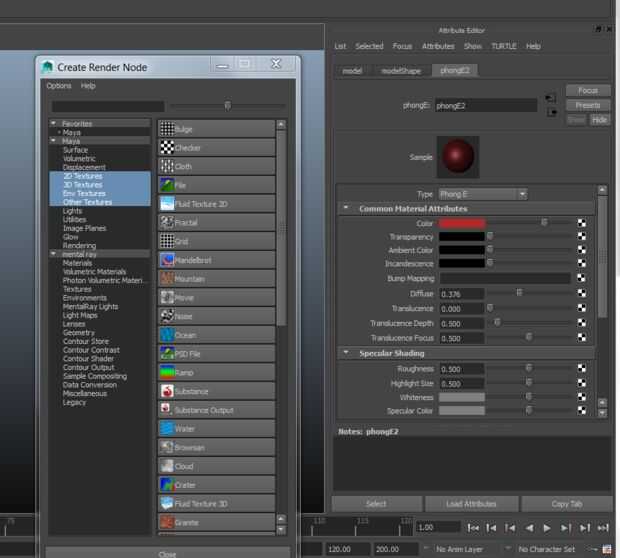
Task: Create a File texture node
Action: click(x=216, y=185)
